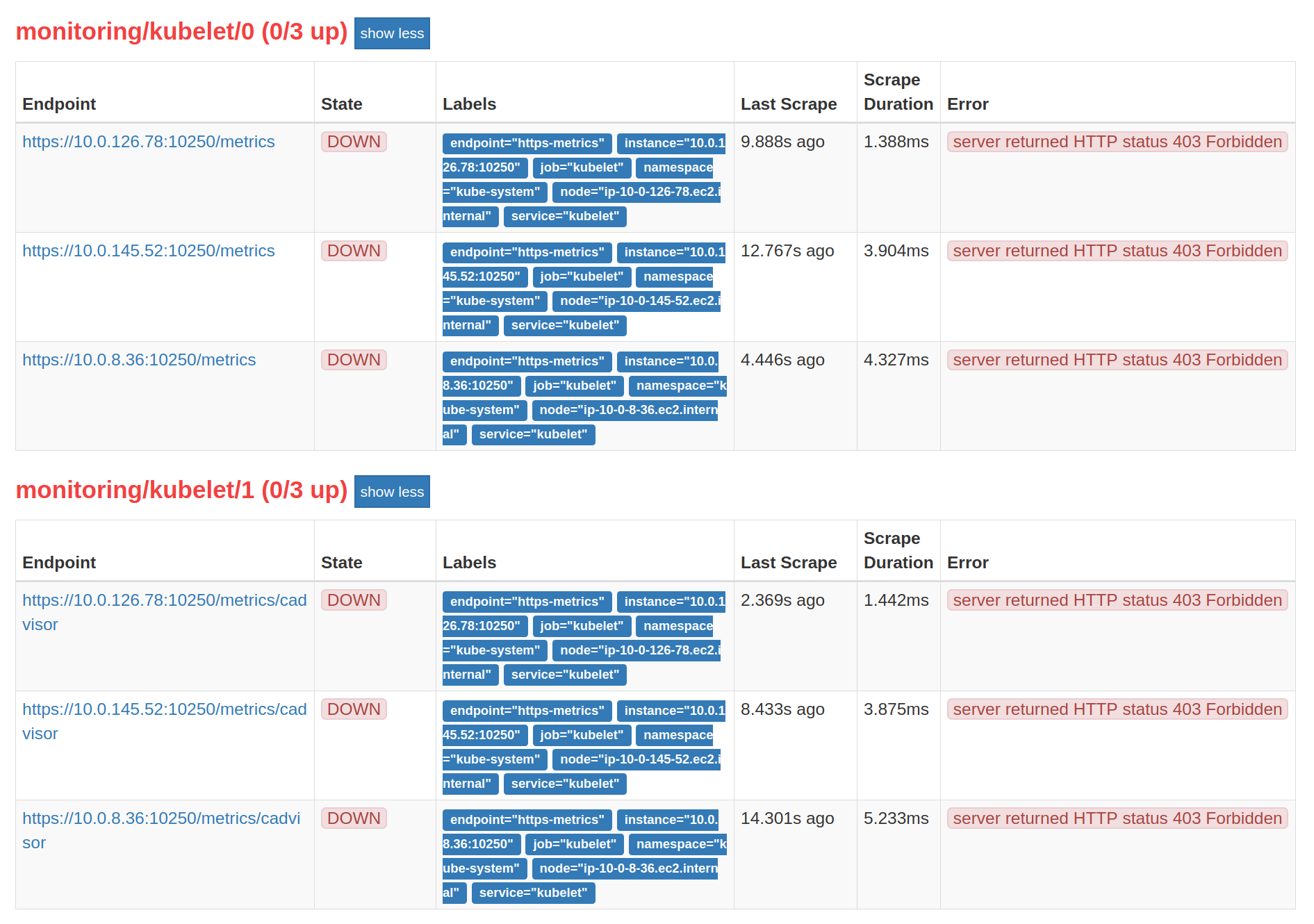1314x924 pixels.
Task: Open the 10.0.145.52 metrics/cadvisor endpoint link
Action: [164, 721]
